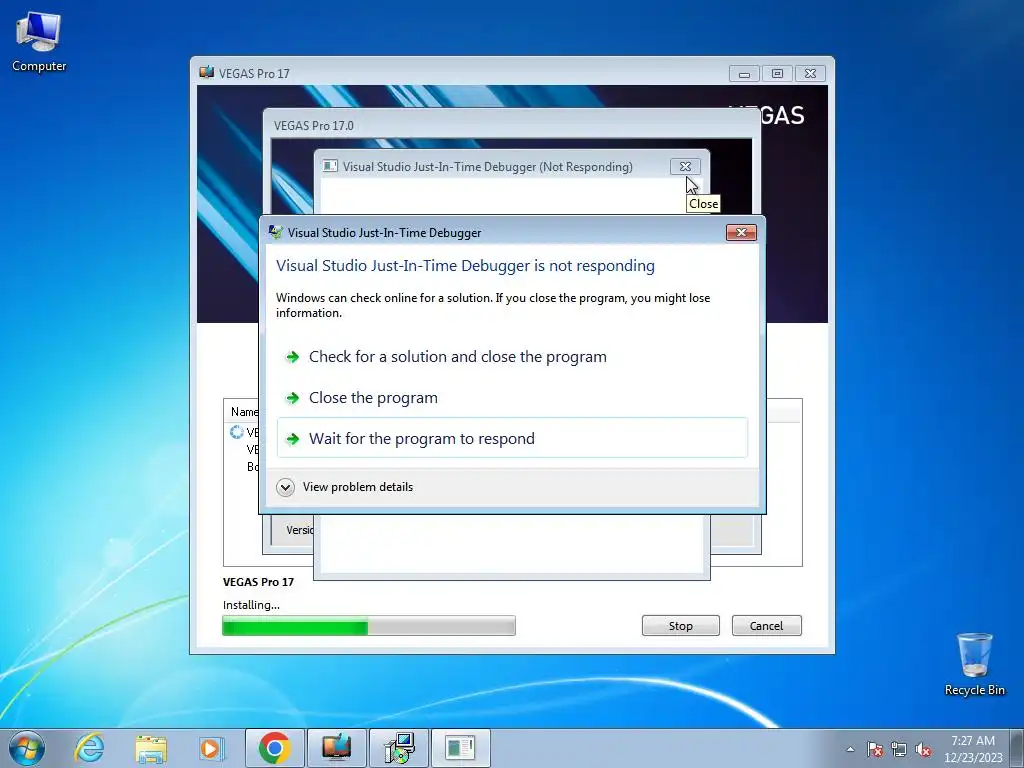Click the spinning busy icon in list
1024x768 pixels.
(236, 432)
